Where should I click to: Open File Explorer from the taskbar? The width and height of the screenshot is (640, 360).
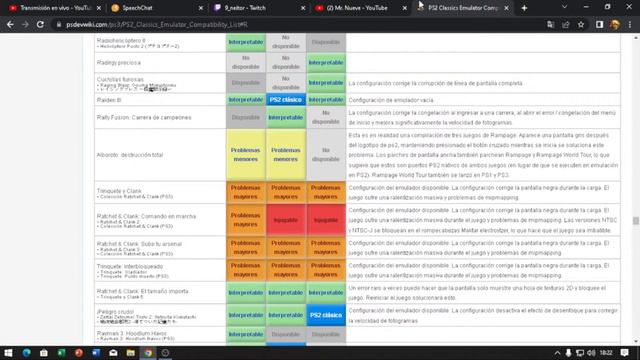[x=131, y=353]
